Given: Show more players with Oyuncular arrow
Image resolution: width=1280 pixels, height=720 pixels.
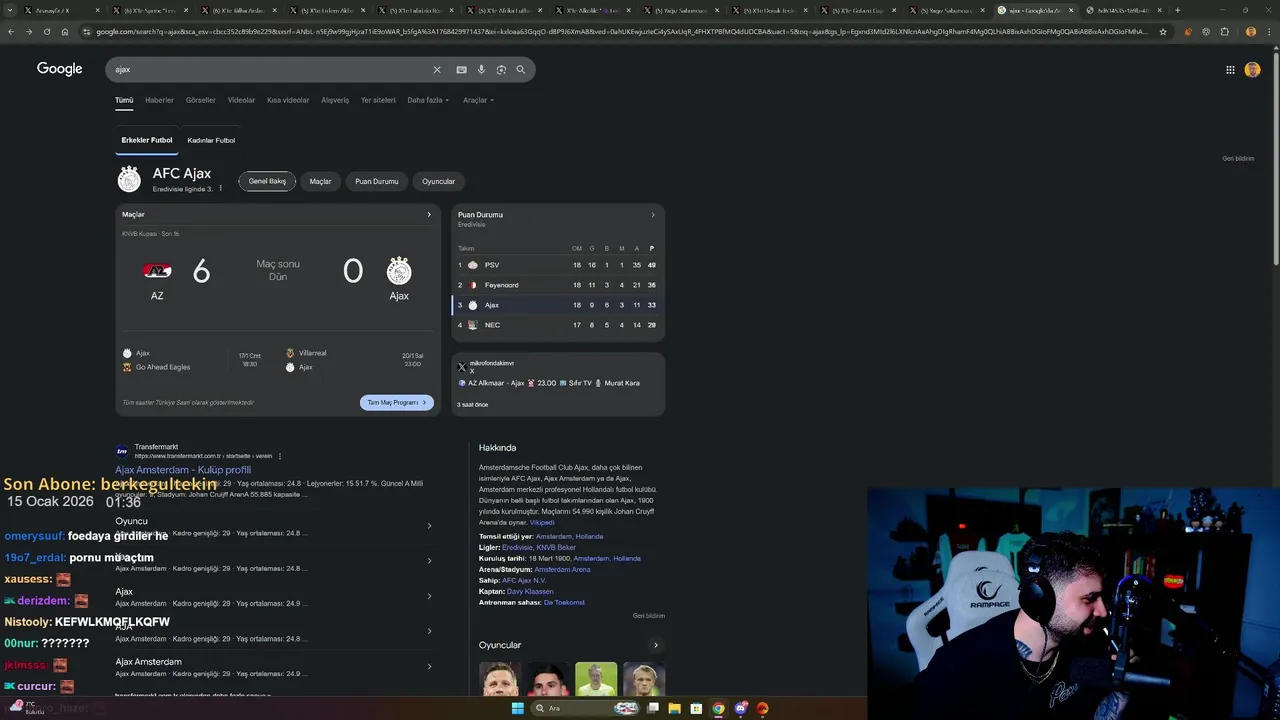Looking at the screenshot, I should click(655, 645).
